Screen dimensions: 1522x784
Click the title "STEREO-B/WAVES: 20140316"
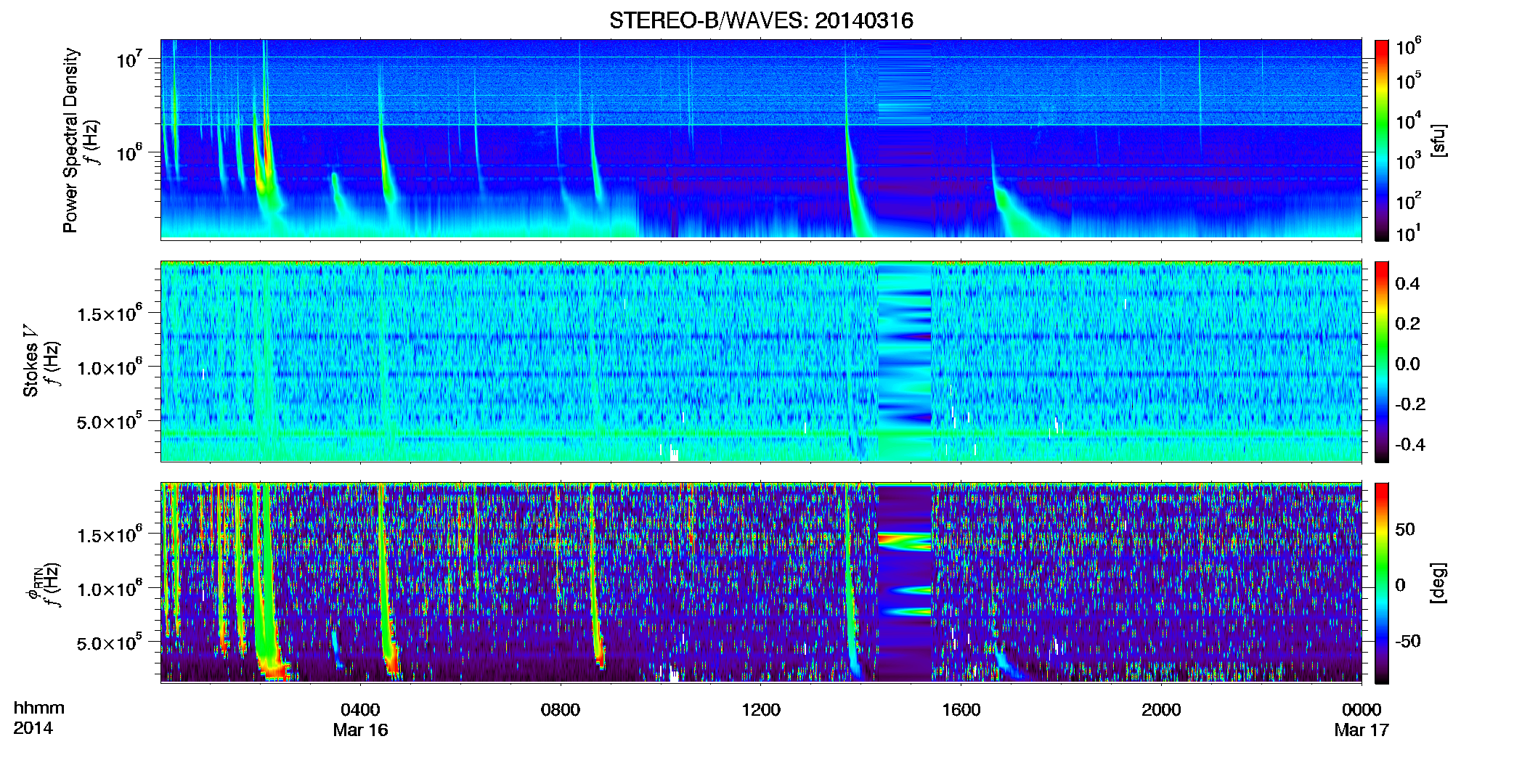coord(761,20)
